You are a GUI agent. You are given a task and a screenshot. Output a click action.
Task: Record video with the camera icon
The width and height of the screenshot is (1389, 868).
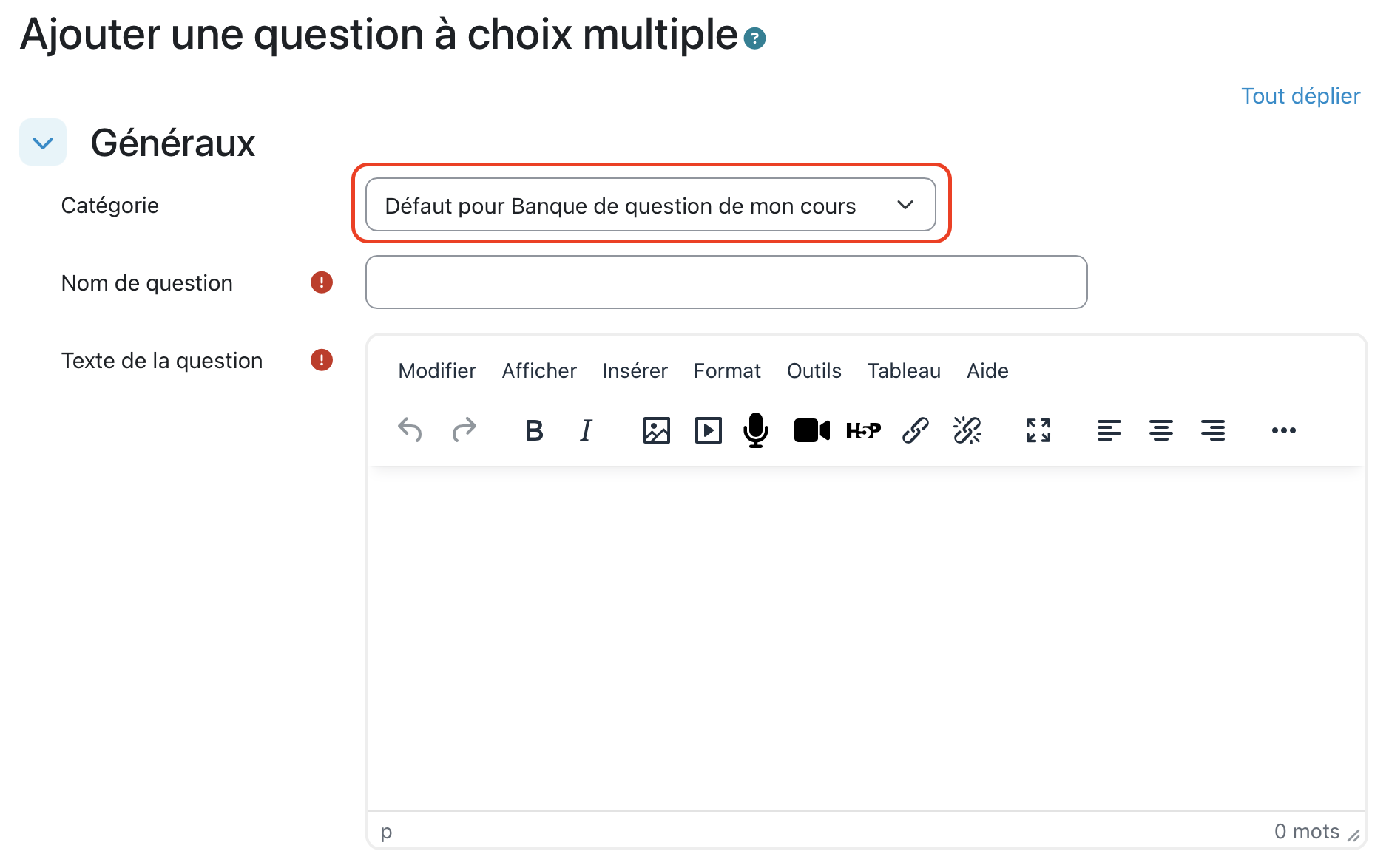pos(811,430)
